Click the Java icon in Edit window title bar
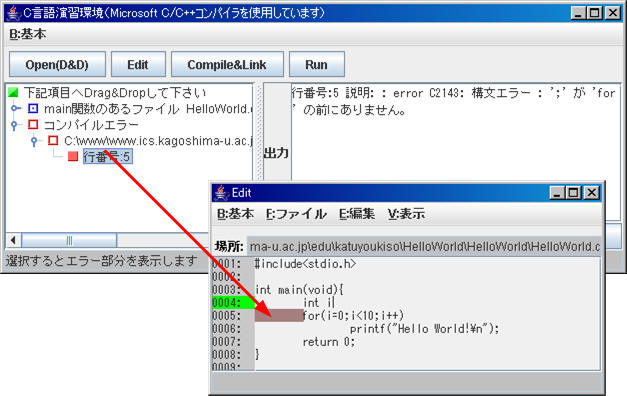The image size is (627, 396). click(x=221, y=193)
